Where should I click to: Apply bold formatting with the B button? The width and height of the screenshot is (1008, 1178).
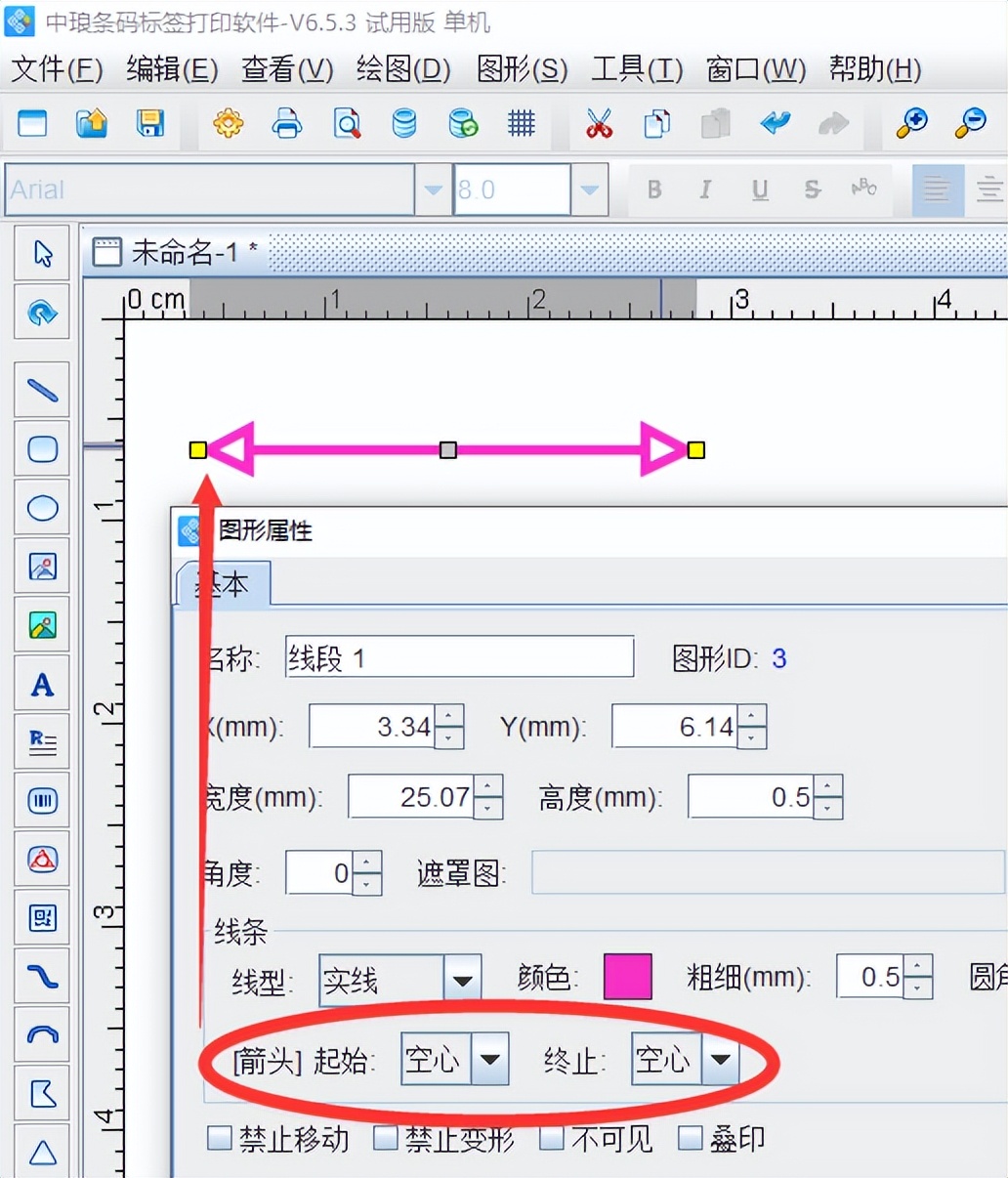click(x=653, y=189)
